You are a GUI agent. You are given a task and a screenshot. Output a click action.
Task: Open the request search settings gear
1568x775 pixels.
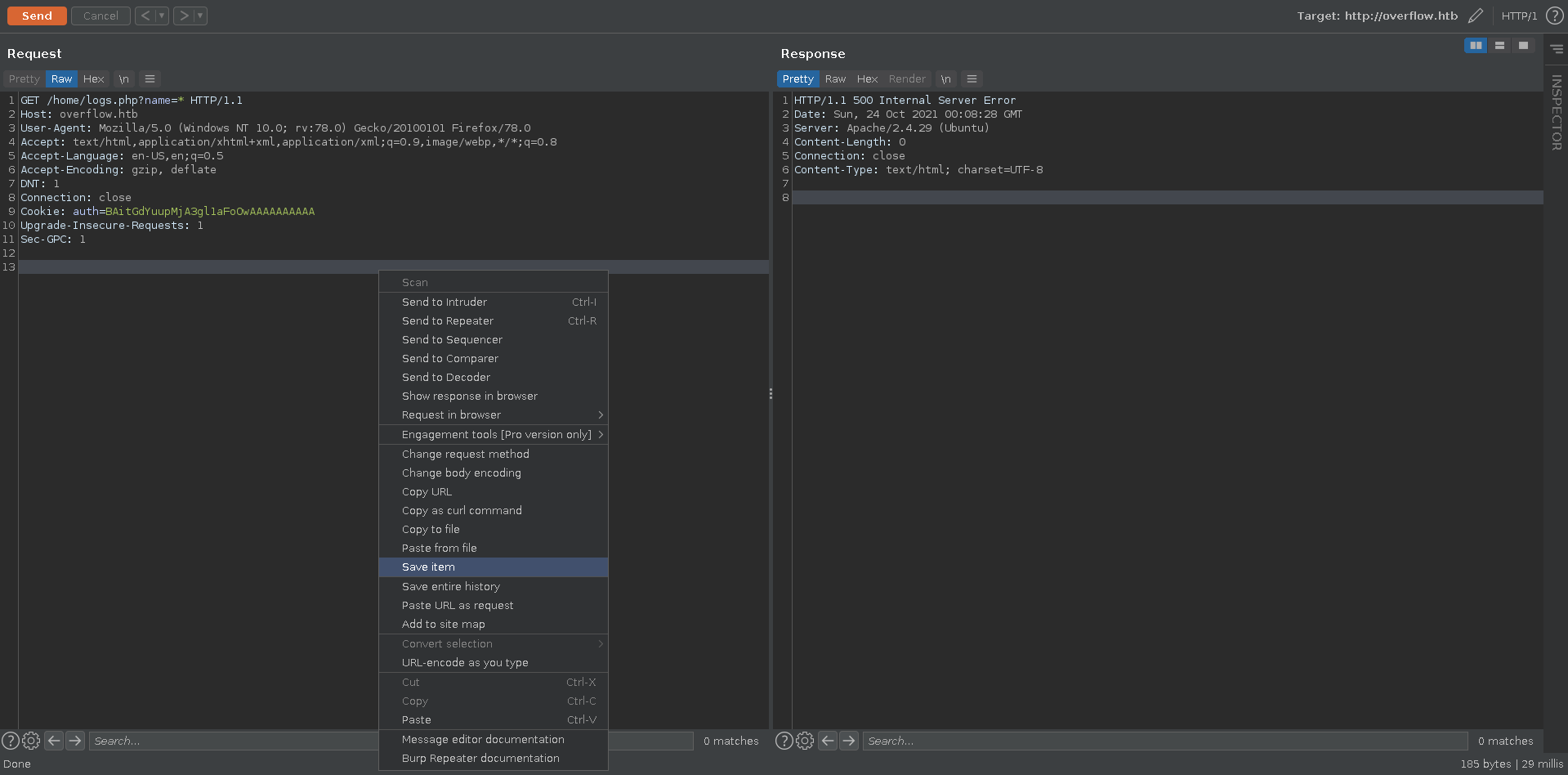click(31, 741)
